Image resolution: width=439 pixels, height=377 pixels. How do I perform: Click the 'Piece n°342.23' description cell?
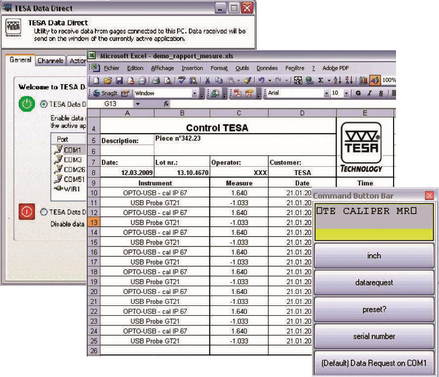245,145
